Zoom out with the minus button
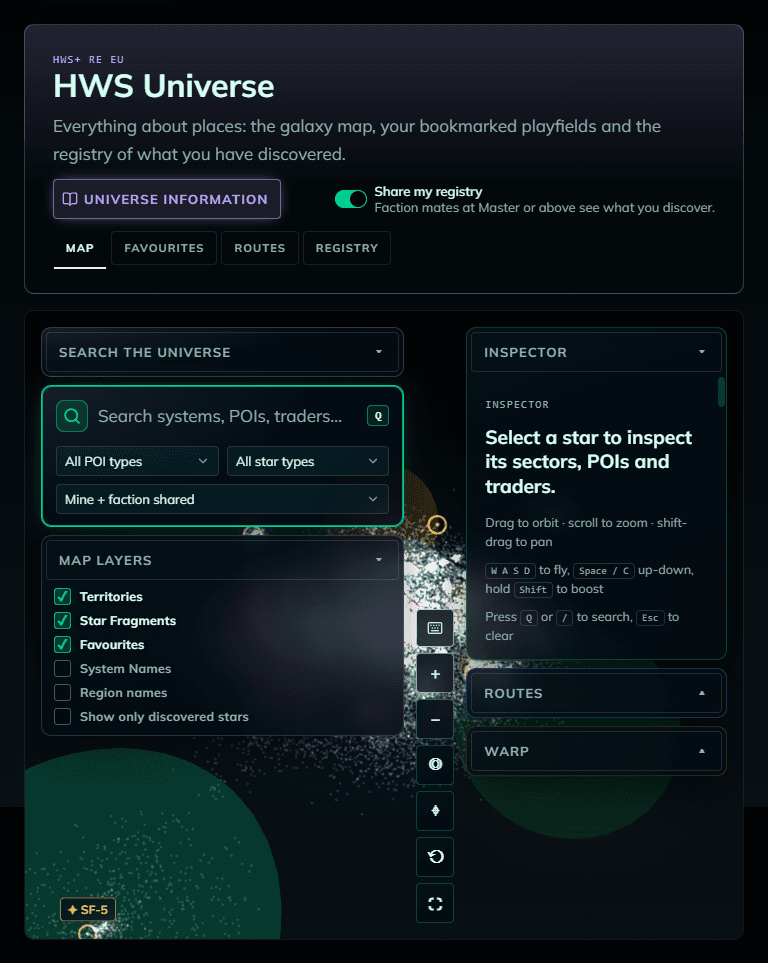The width and height of the screenshot is (768, 963). click(435, 719)
